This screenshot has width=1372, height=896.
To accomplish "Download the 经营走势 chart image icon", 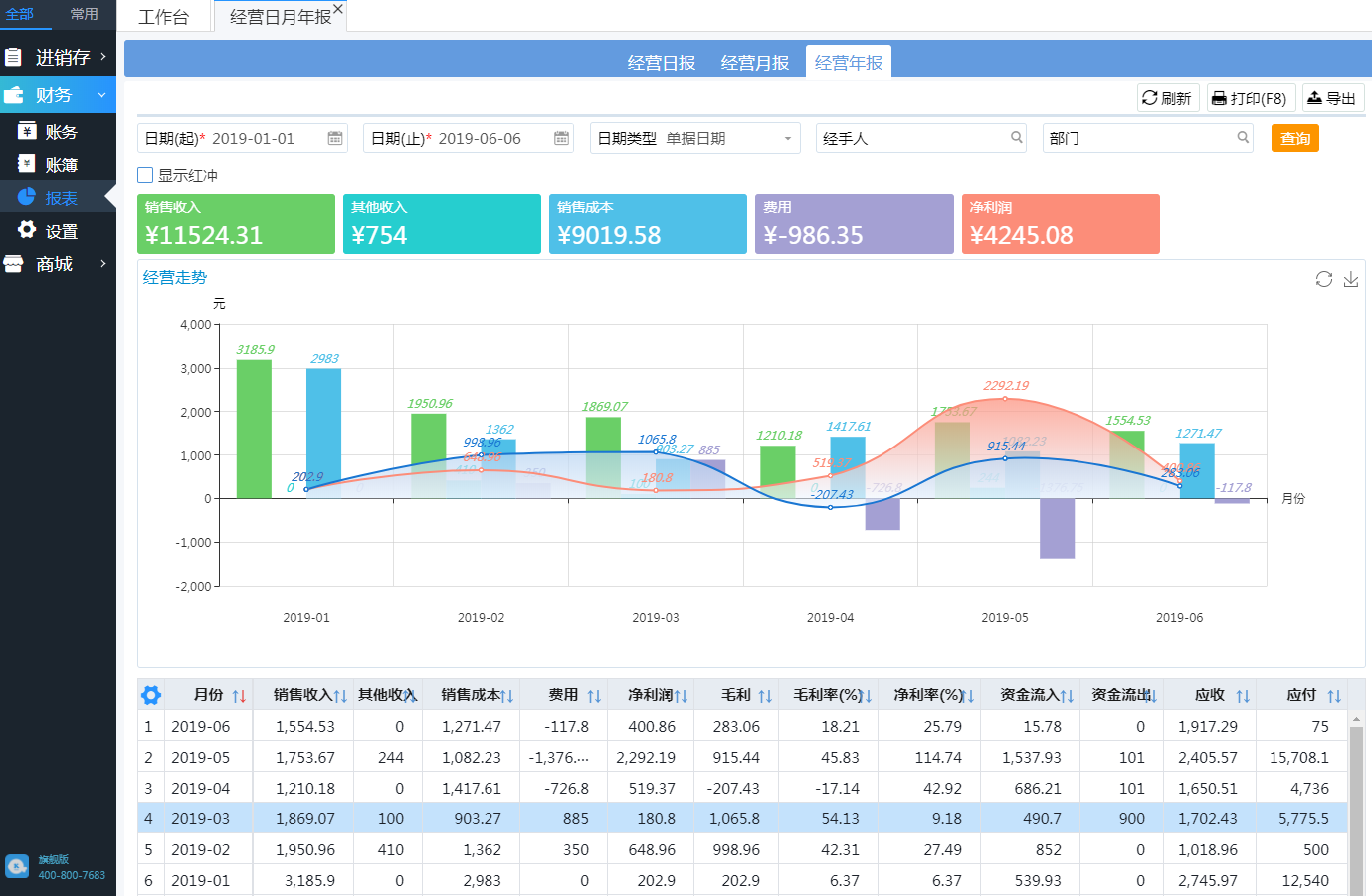I will coord(1351,279).
